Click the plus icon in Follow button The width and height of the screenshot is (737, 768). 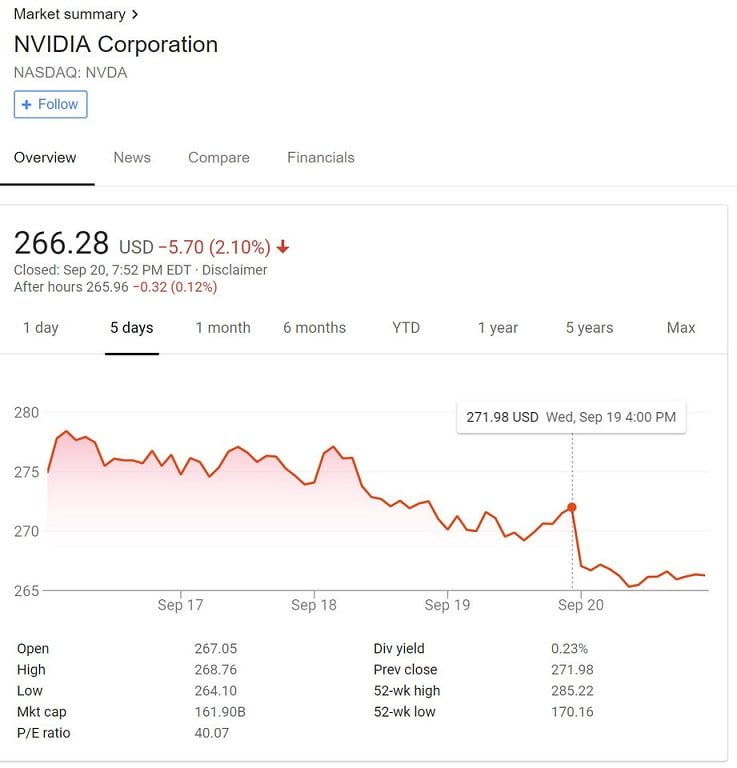[27, 104]
